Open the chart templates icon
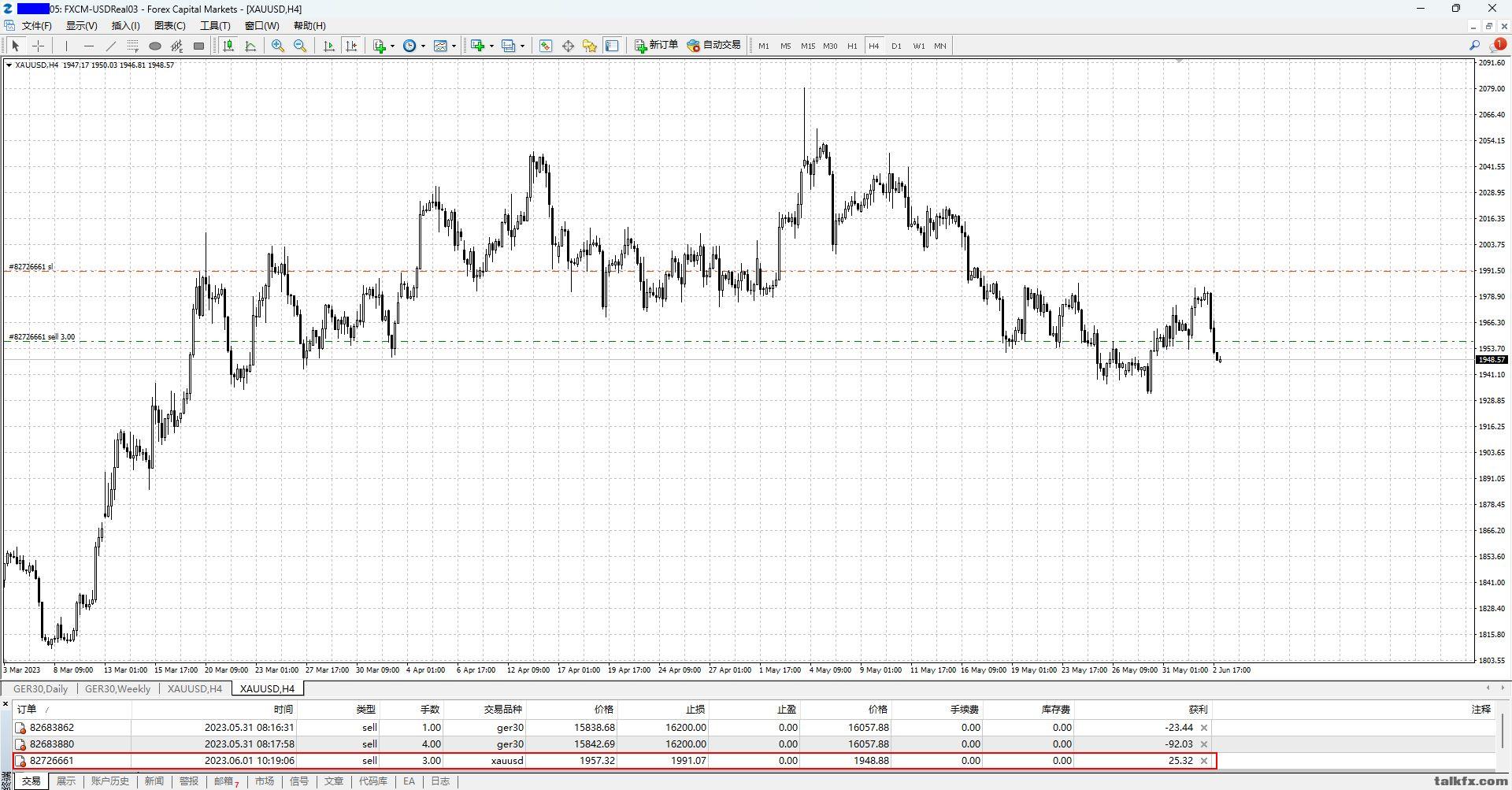 [x=441, y=46]
